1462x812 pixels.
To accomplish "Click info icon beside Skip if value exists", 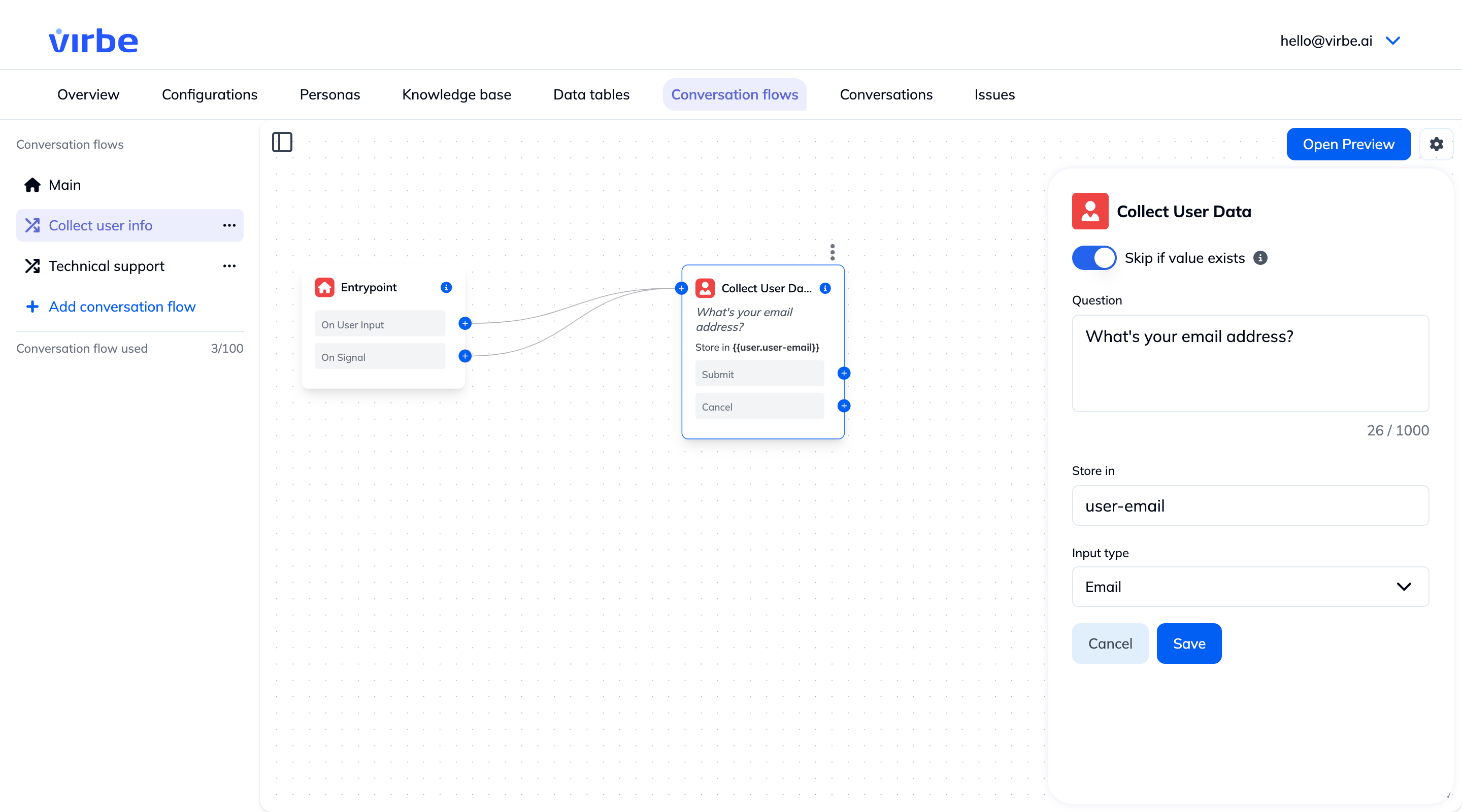I will [1260, 258].
